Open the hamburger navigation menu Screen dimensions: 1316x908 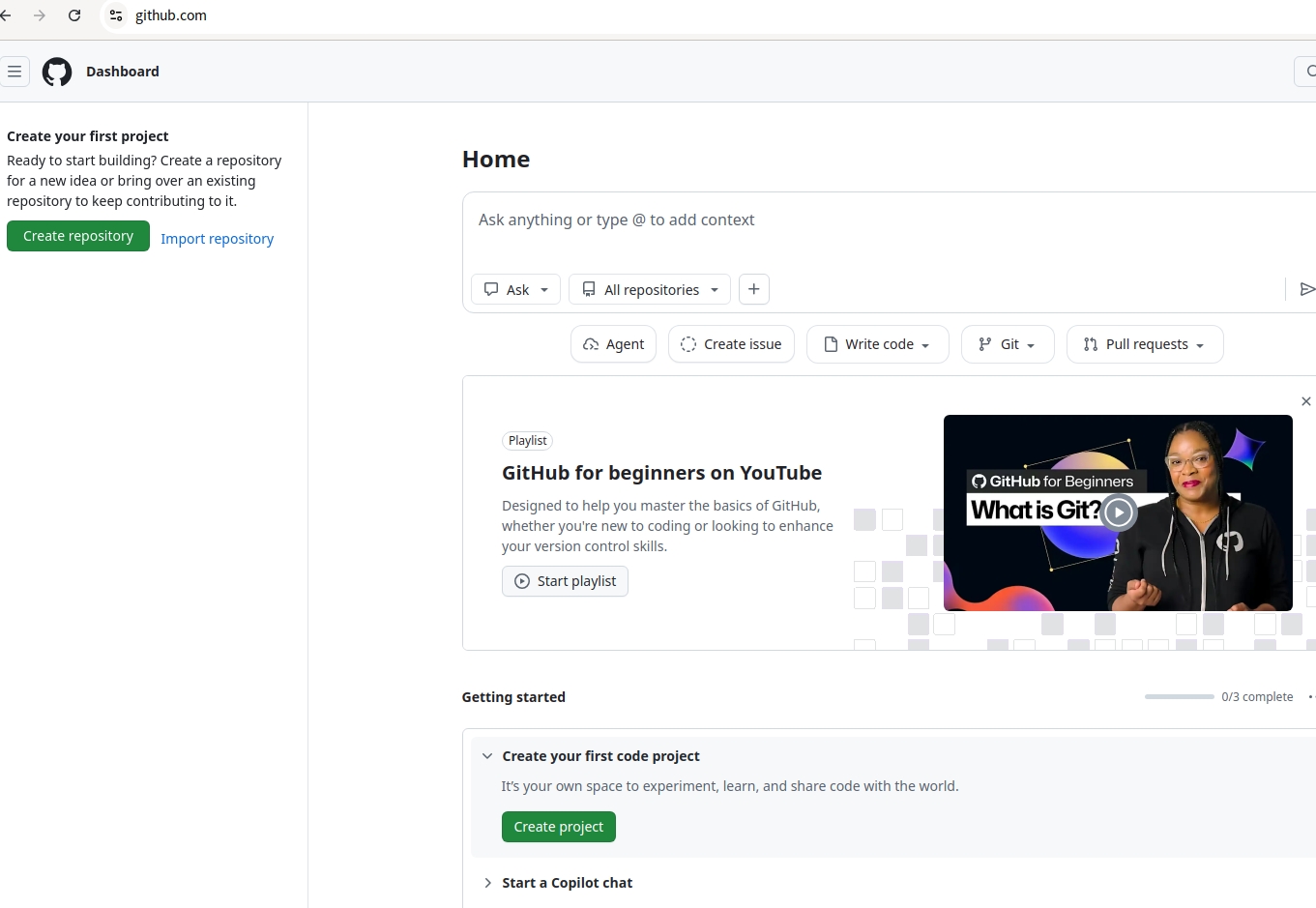(x=15, y=72)
